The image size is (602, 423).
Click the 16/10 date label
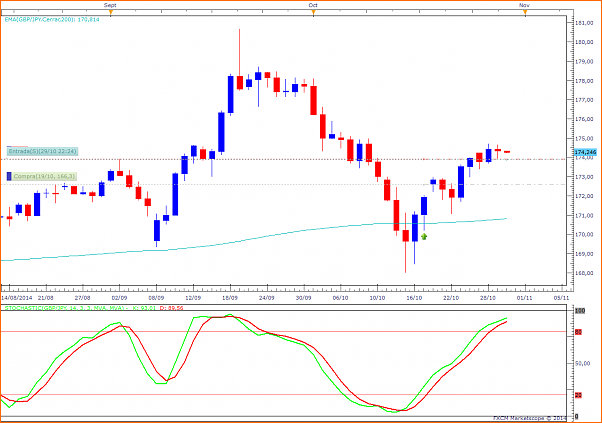pyautogui.click(x=414, y=298)
